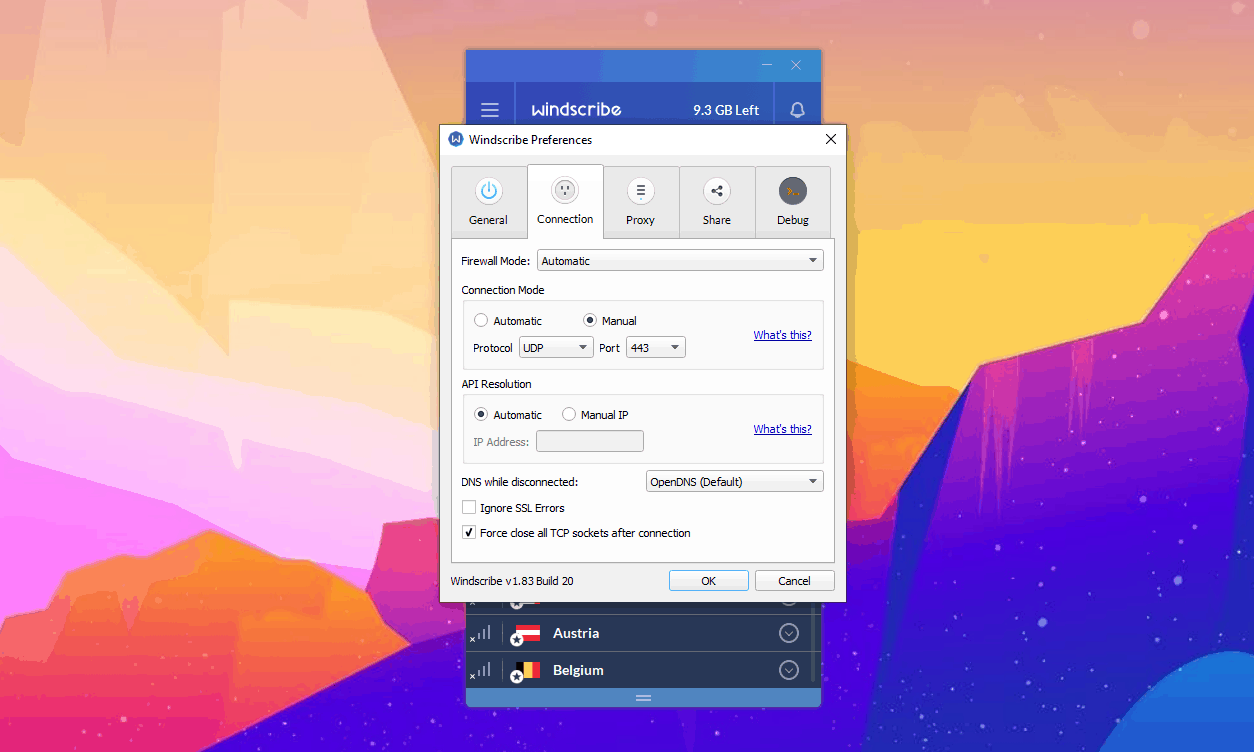This screenshot has height=752, width=1254.
Task: Click Belgium signal strength bars
Action: pyautogui.click(x=481, y=670)
